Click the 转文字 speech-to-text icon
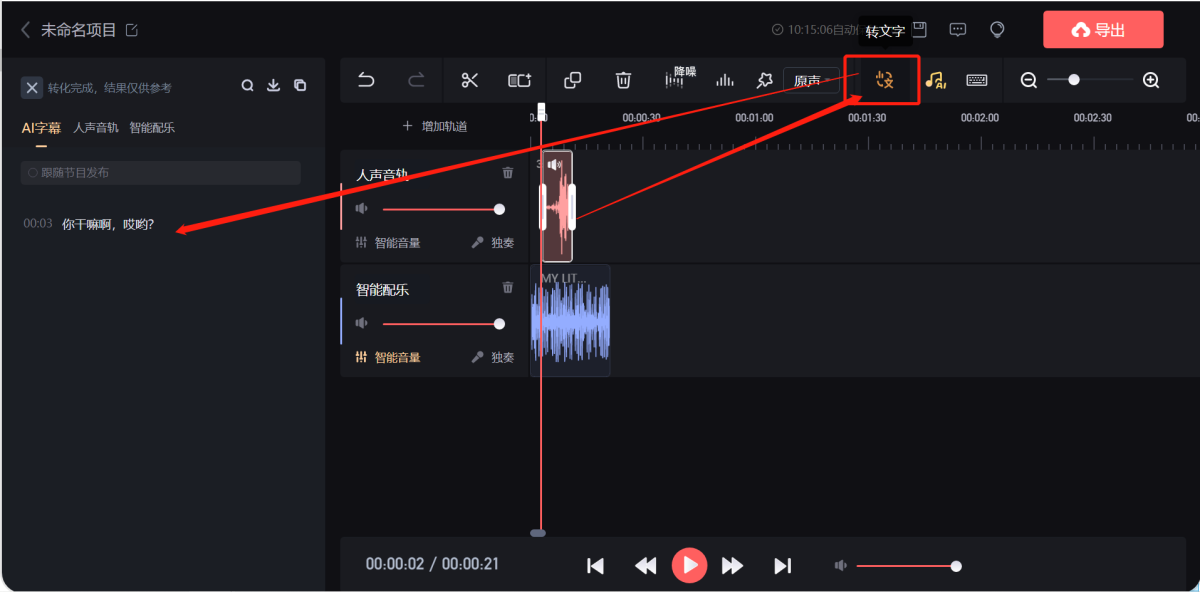Image resolution: width=1200 pixels, height=592 pixels. pyautogui.click(x=883, y=81)
